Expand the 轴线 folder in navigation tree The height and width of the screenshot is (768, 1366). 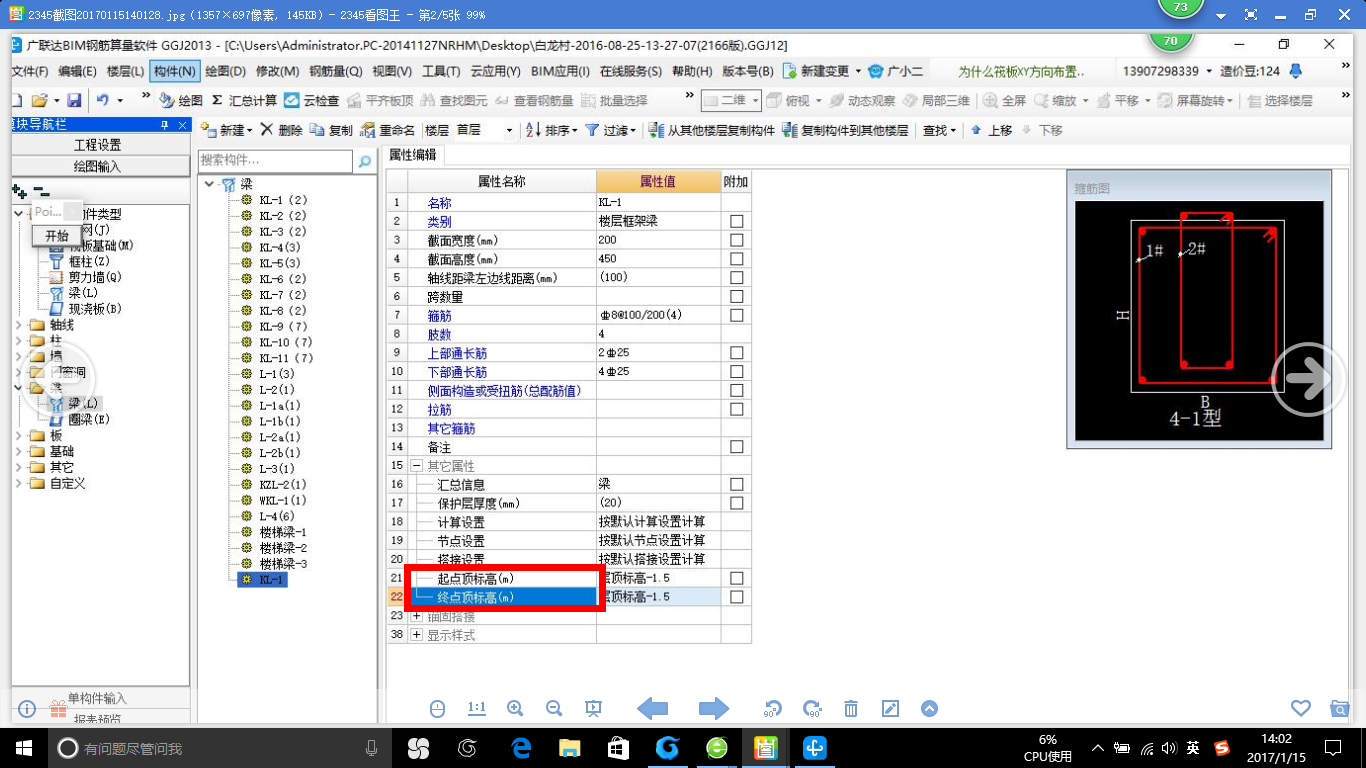click(19, 325)
